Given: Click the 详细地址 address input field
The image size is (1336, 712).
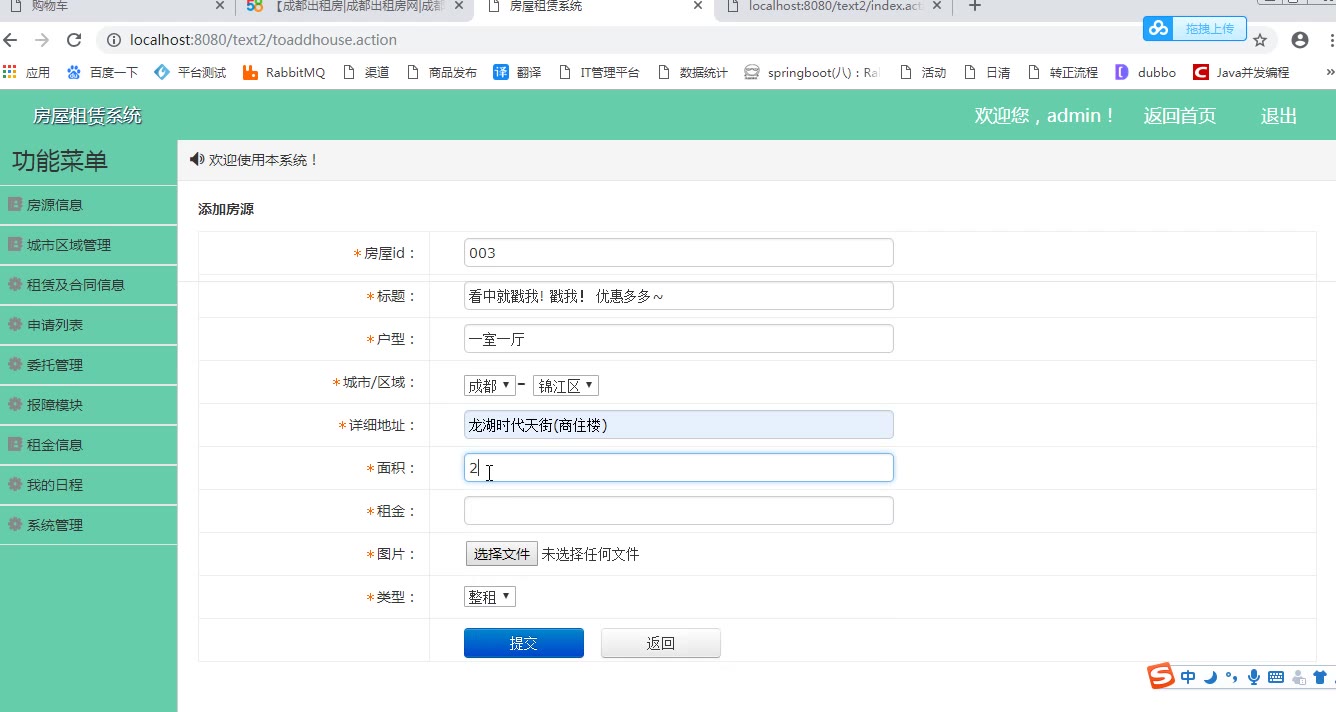Looking at the screenshot, I should (679, 425).
